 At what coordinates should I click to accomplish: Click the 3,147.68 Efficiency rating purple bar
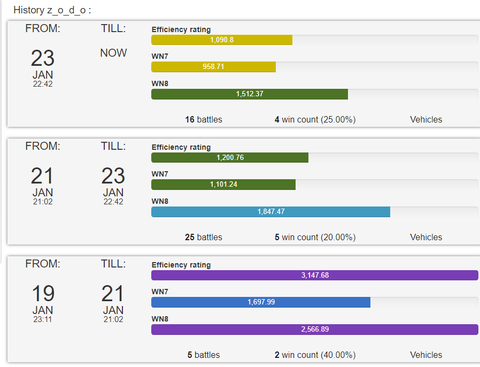click(315, 275)
